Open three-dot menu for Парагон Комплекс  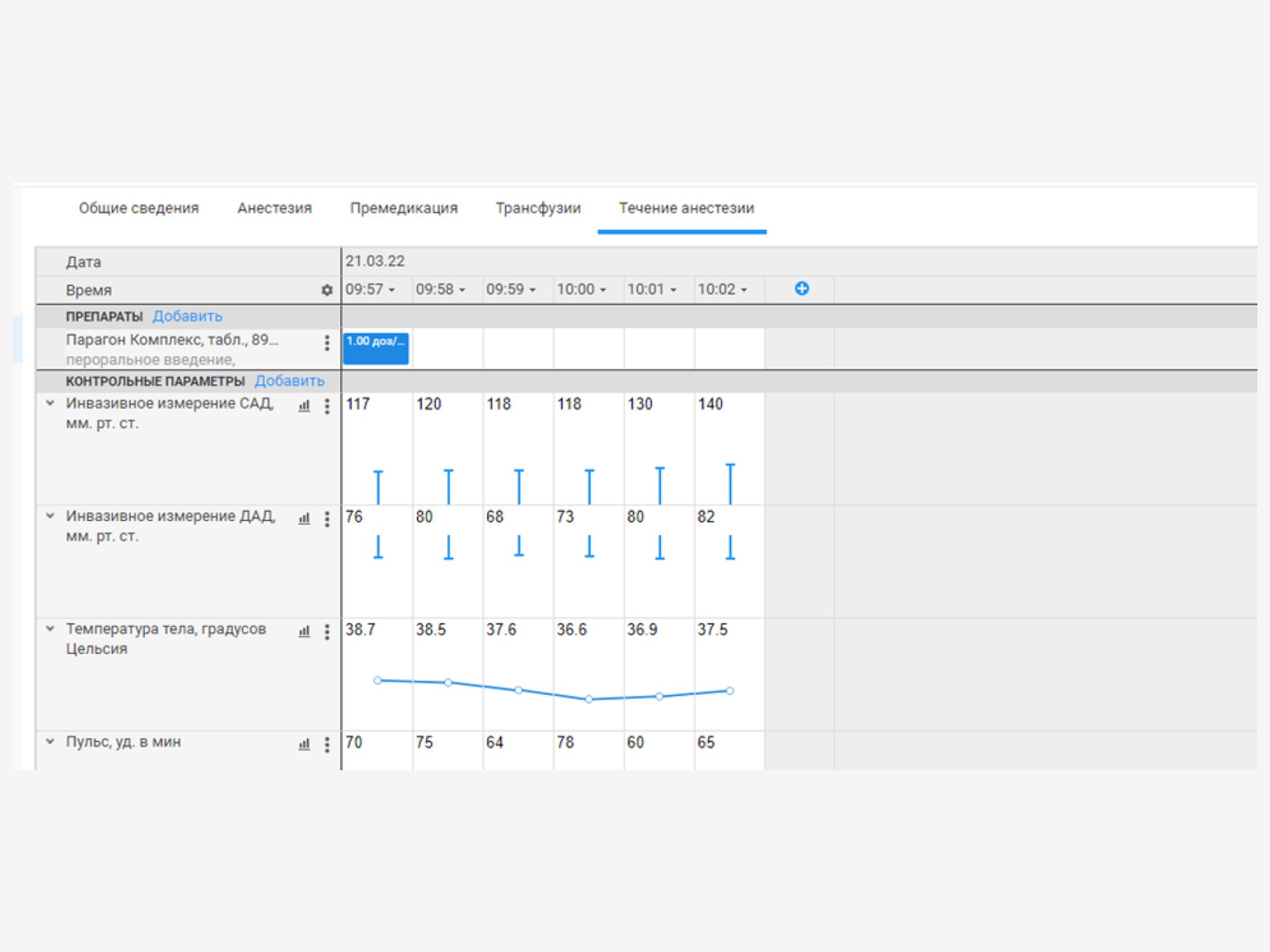327,343
